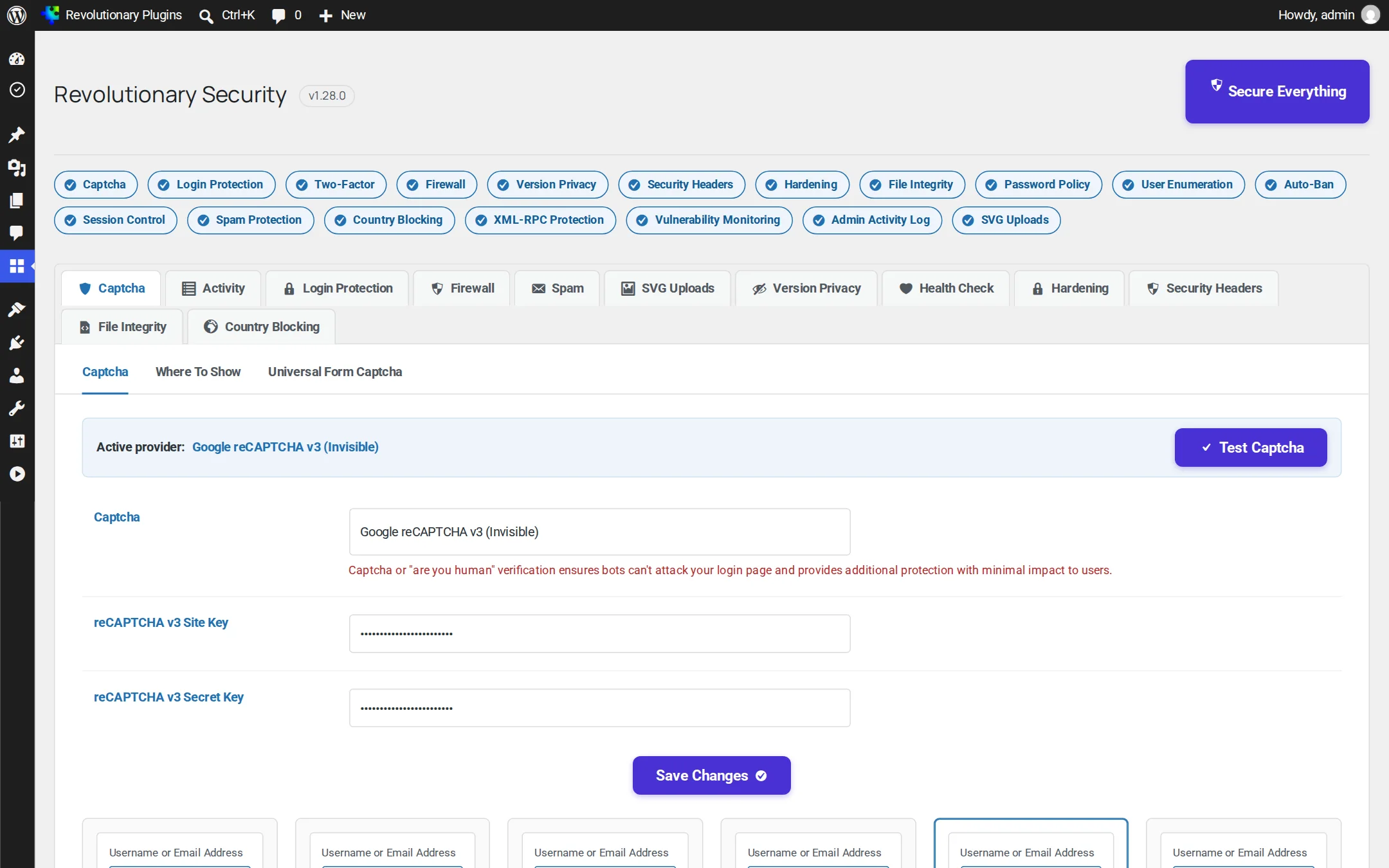Open the Version Privacy settings tab

coord(806,289)
